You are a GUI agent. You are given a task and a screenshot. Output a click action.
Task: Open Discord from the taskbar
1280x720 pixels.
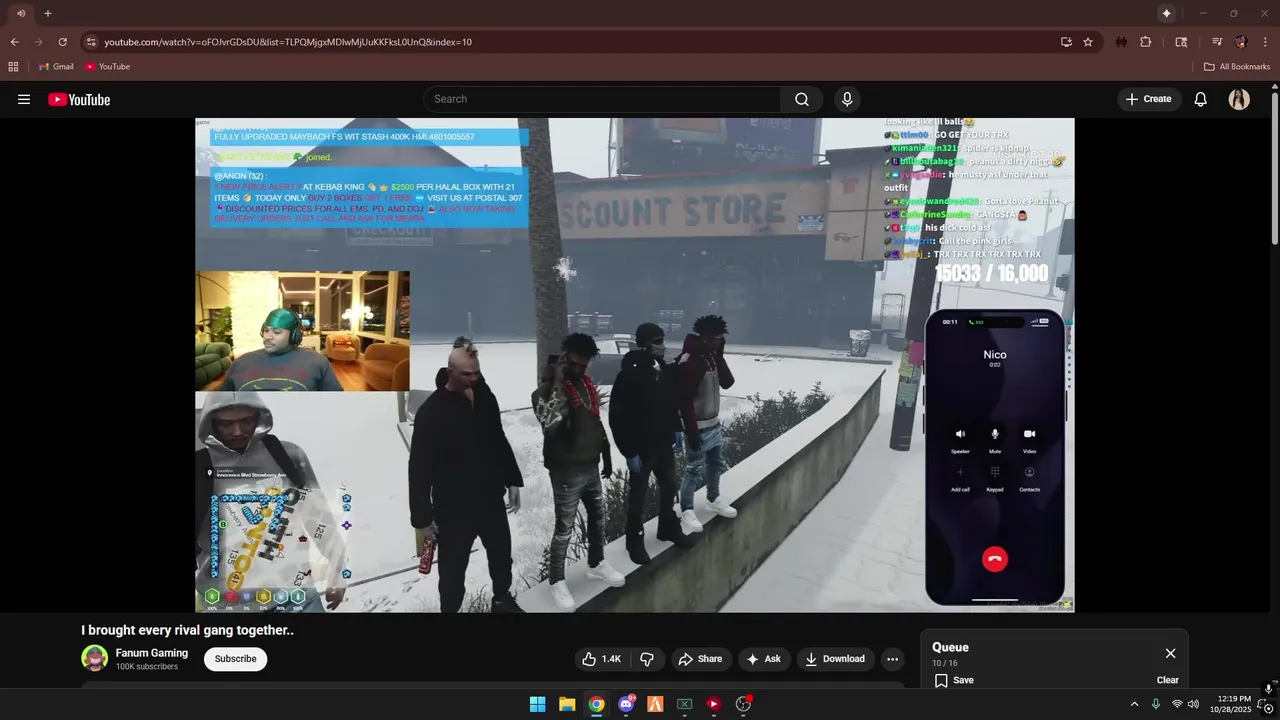(x=626, y=704)
